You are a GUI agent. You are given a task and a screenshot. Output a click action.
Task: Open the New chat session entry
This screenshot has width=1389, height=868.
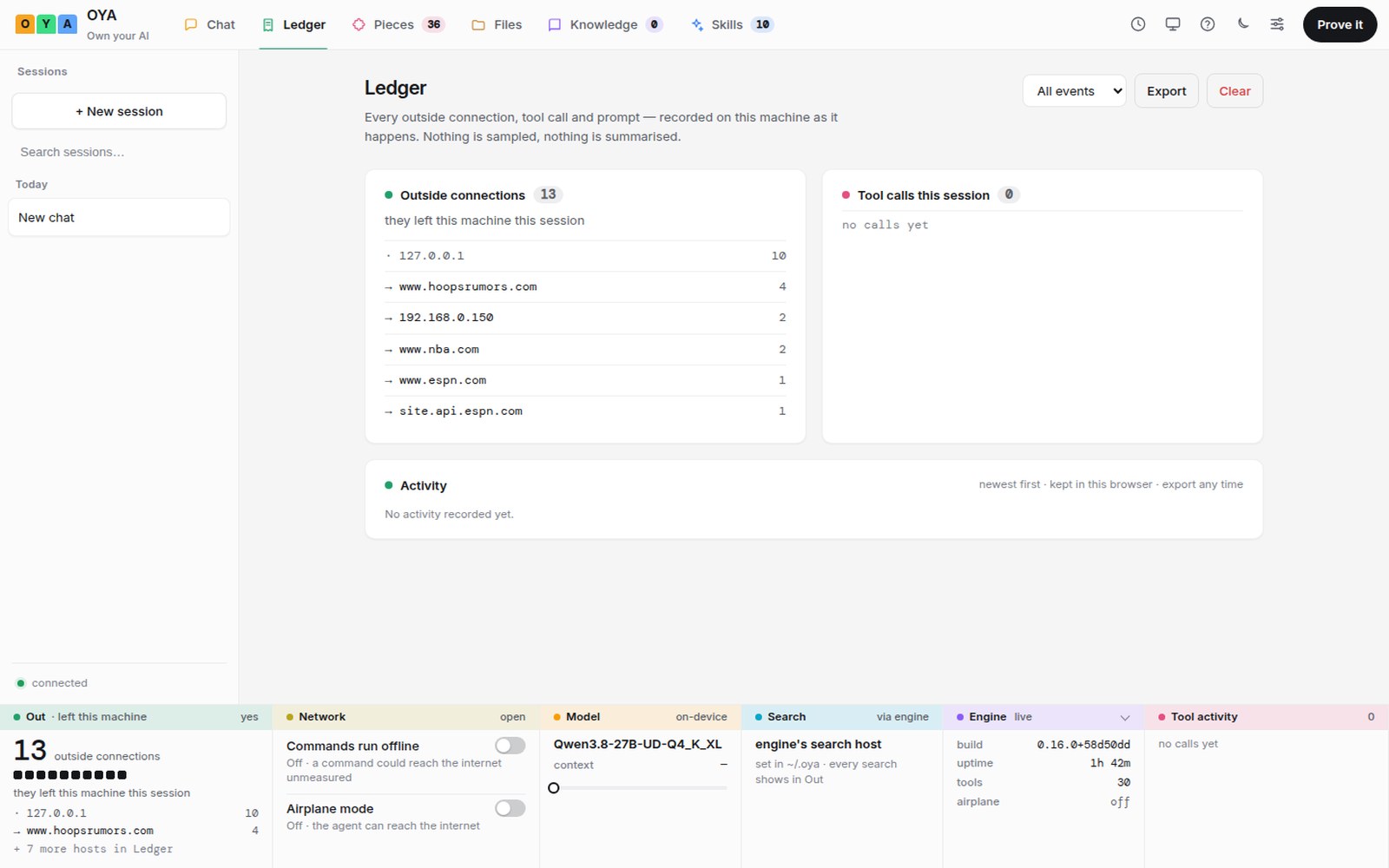(x=119, y=217)
